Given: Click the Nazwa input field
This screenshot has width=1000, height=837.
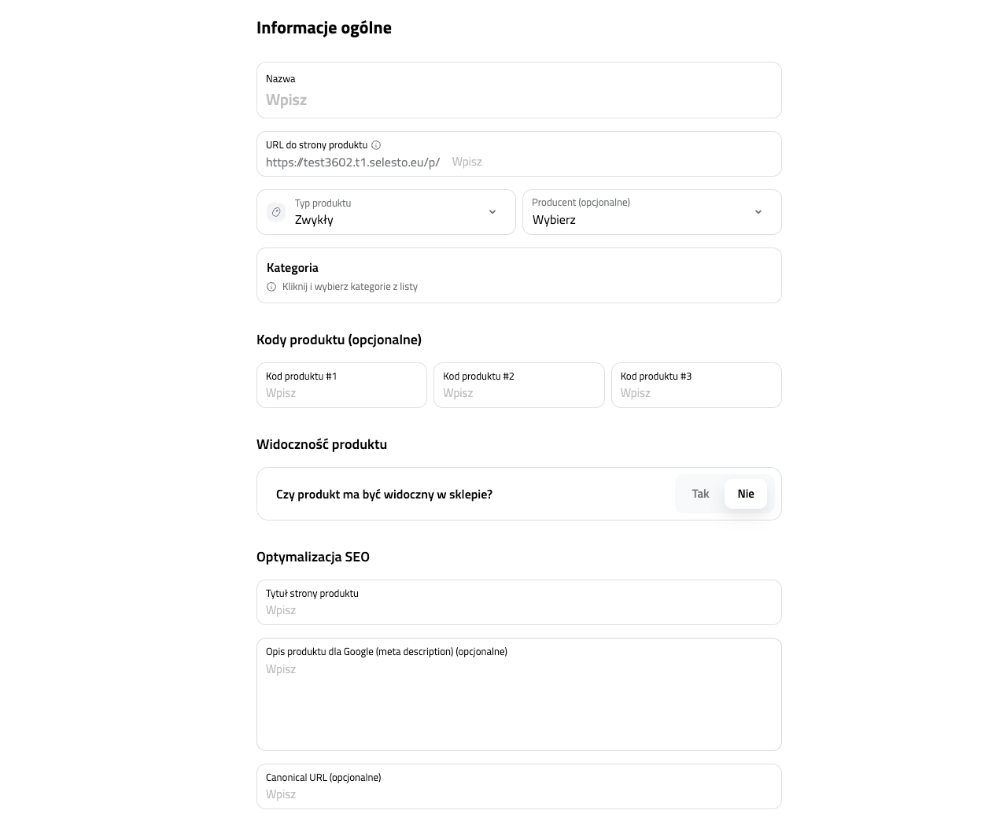Looking at the screenshot, I should tap(518, 100).
